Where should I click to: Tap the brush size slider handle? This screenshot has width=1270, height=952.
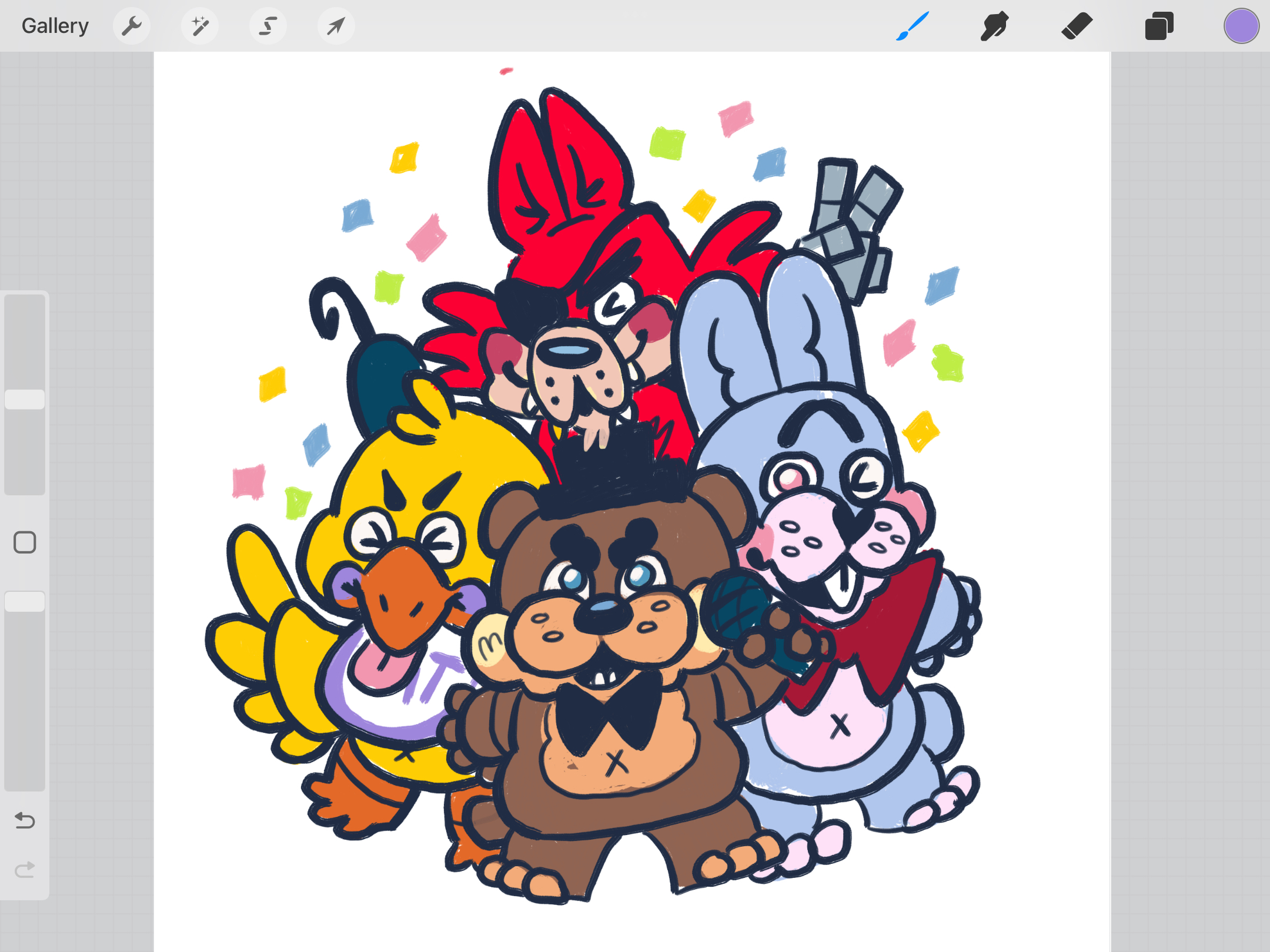click(x=25, y=399)
